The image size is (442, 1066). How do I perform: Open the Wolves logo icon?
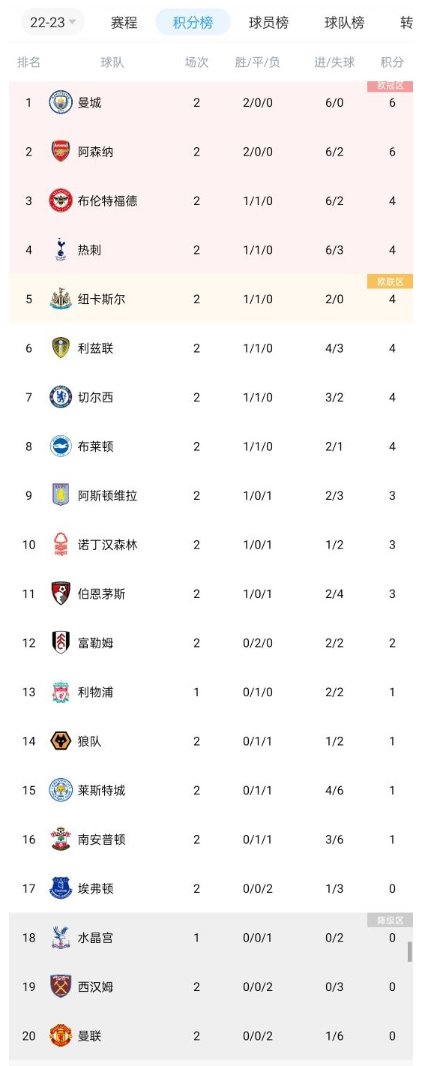coord(61,741)
